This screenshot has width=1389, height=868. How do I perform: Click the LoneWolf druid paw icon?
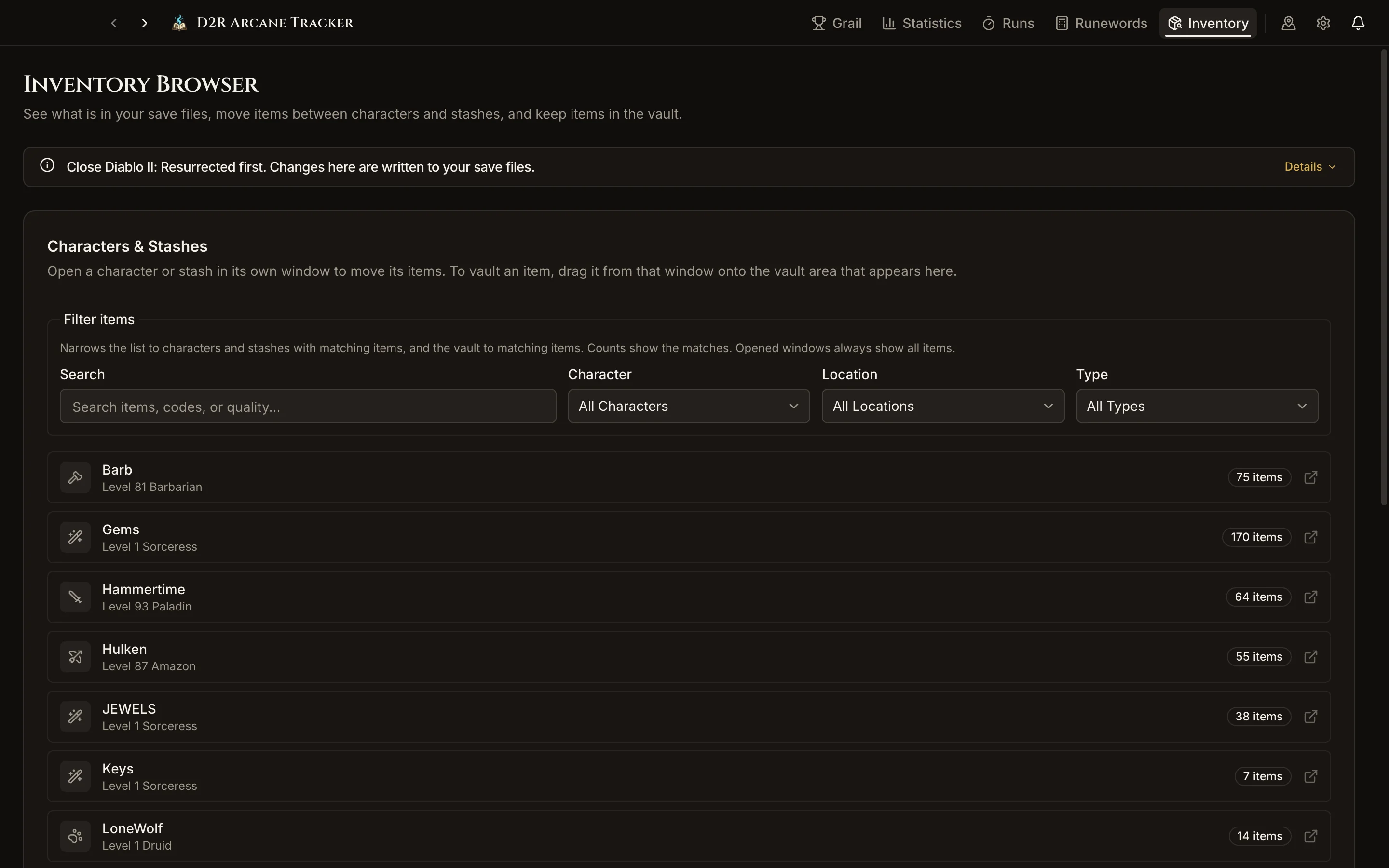point(75,836)
